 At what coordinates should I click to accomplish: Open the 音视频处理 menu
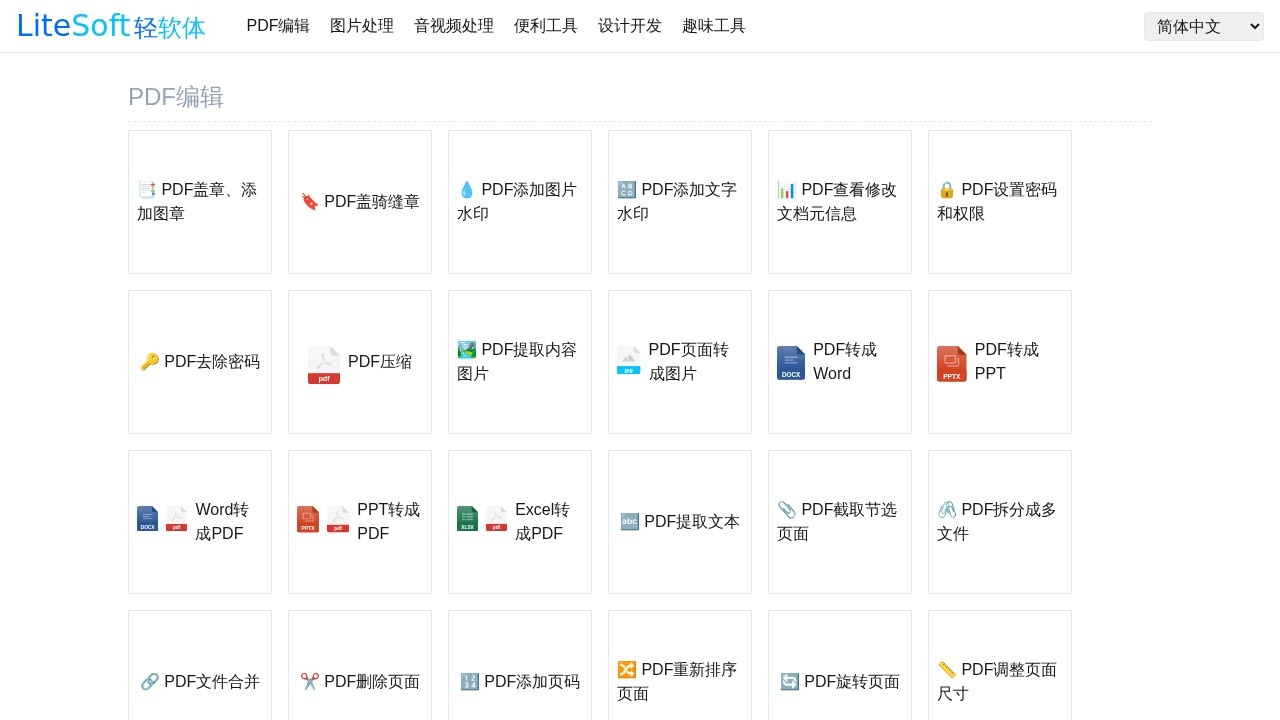(453, 26)
